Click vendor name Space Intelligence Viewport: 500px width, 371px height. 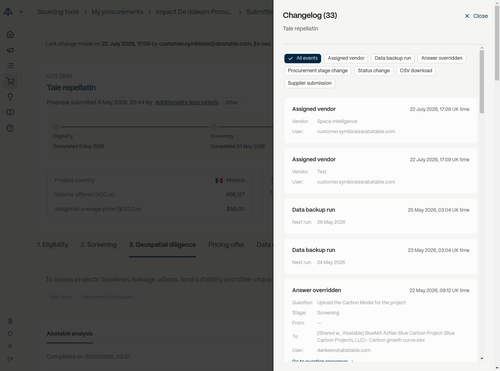[337, 121]
